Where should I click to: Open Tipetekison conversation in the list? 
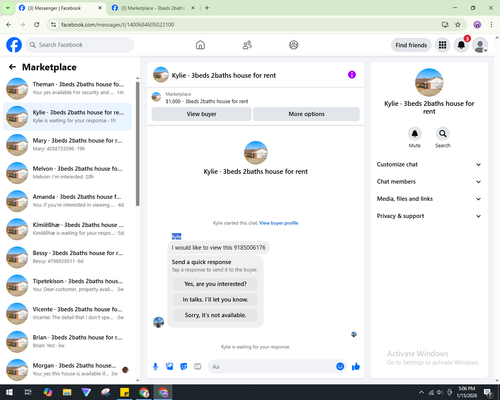[x=67, y=285]
